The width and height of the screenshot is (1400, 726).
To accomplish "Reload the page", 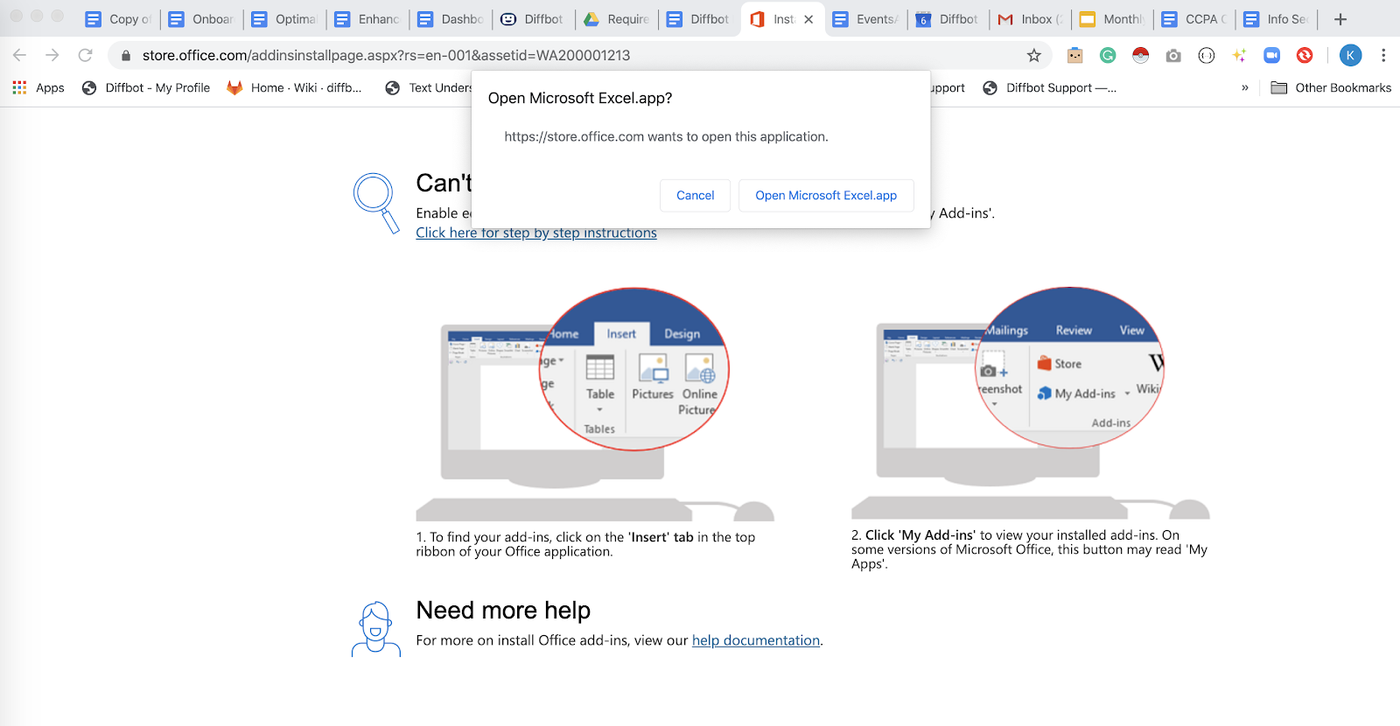I will pos(85,56).
